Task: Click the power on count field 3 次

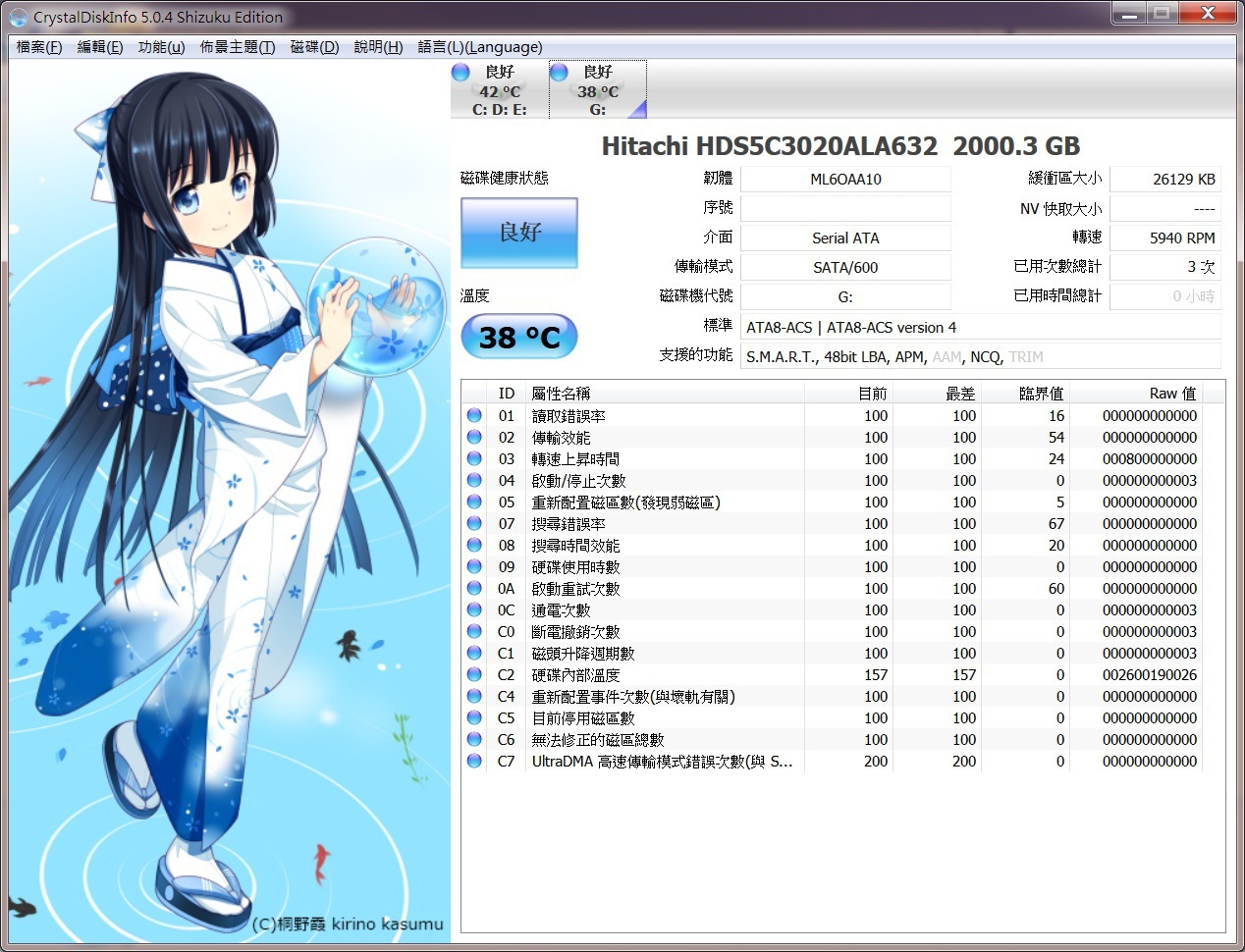Action: tap(1165, 267)
